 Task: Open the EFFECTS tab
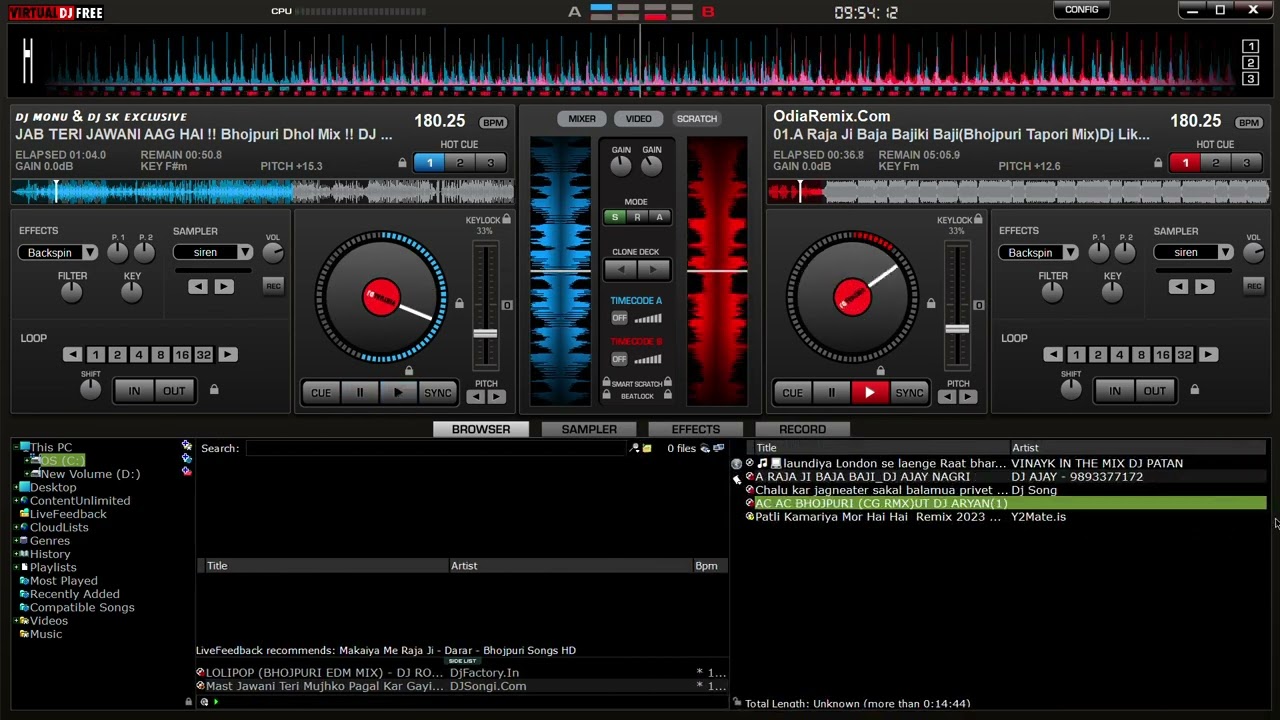tap(696, 429)
